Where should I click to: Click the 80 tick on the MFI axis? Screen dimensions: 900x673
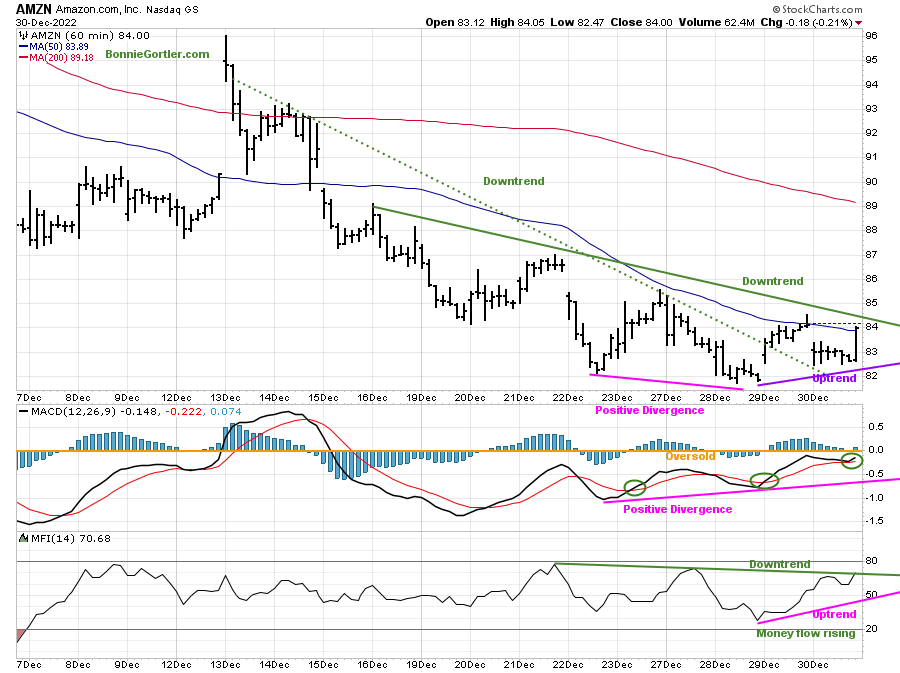(871, 561)
